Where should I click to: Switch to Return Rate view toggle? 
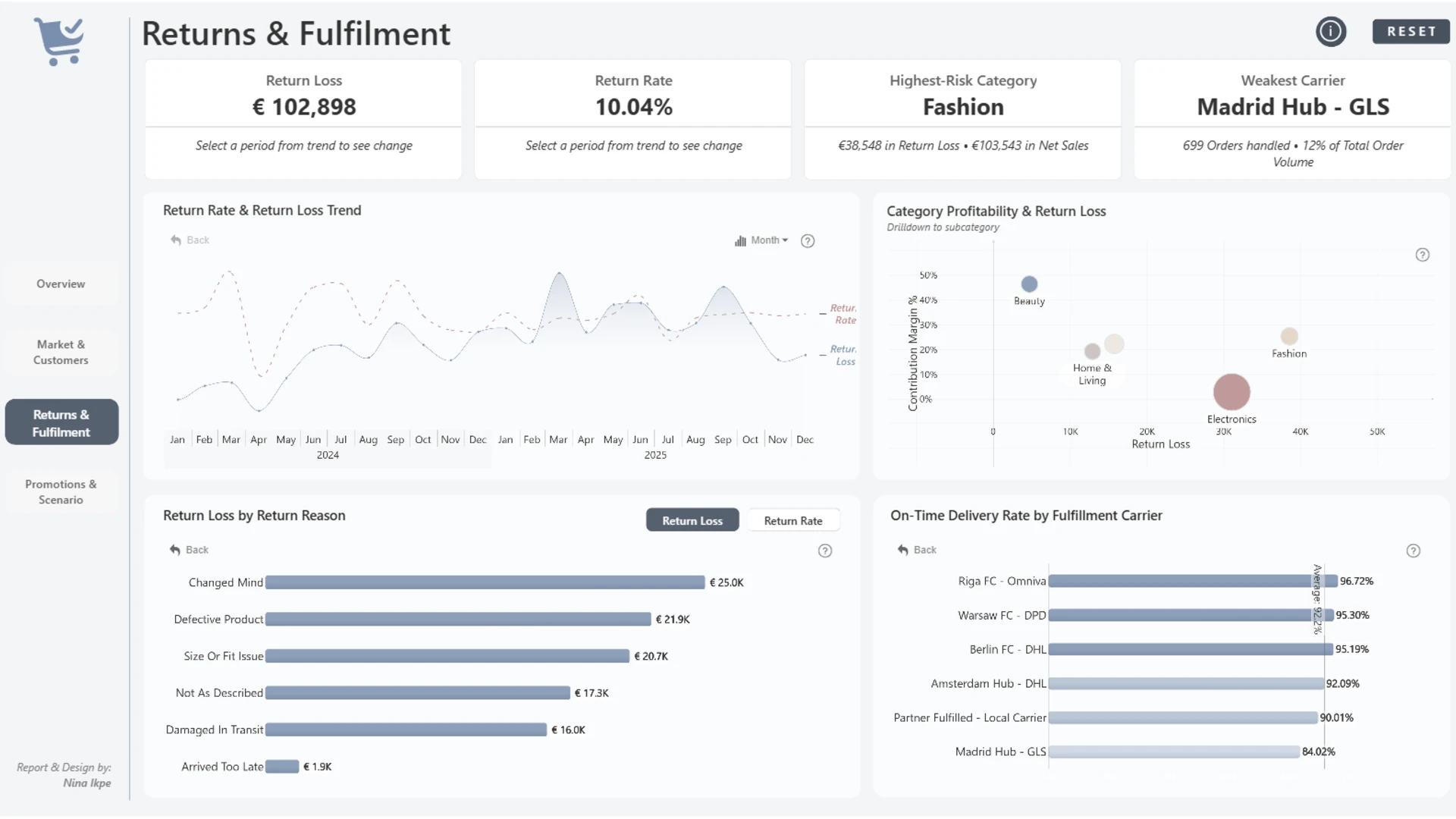(x=793, y=520)
